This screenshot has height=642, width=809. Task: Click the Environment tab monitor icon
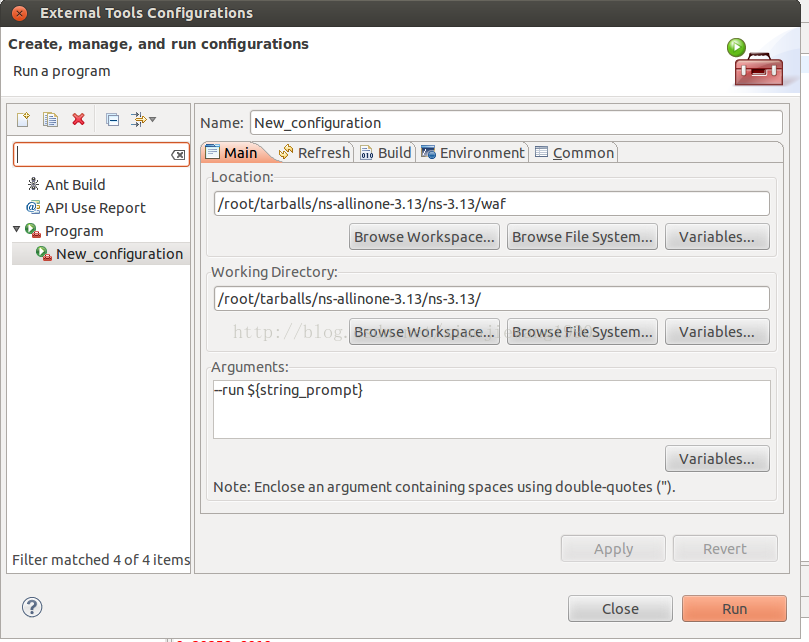(x=428, y=152)
